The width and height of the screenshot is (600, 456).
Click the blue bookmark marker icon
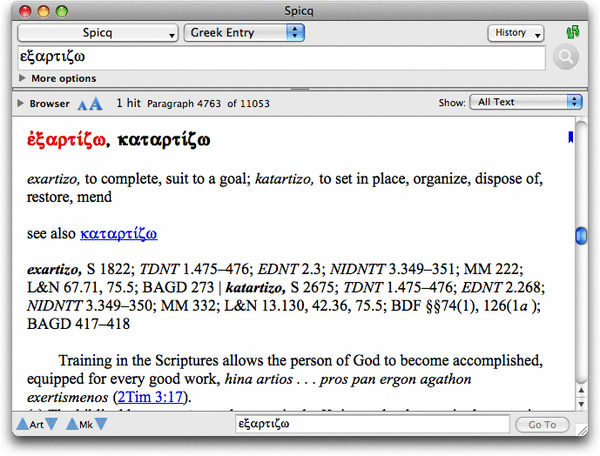(x=571, y=137)
